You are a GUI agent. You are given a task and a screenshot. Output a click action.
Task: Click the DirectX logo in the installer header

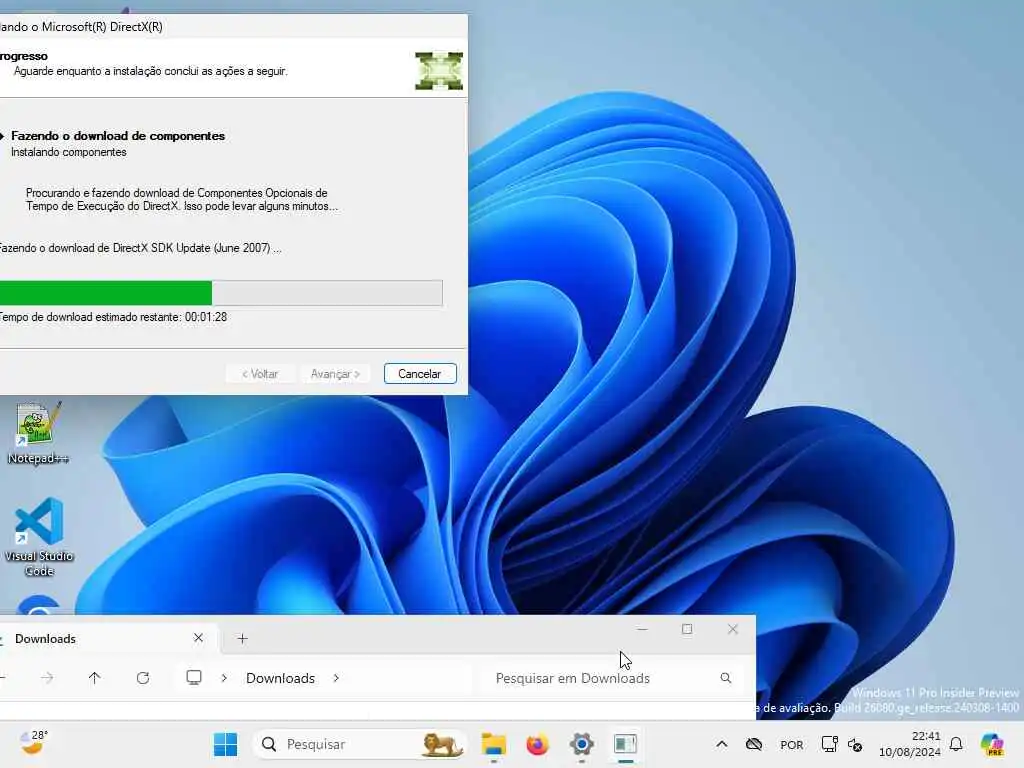point(439,71)
